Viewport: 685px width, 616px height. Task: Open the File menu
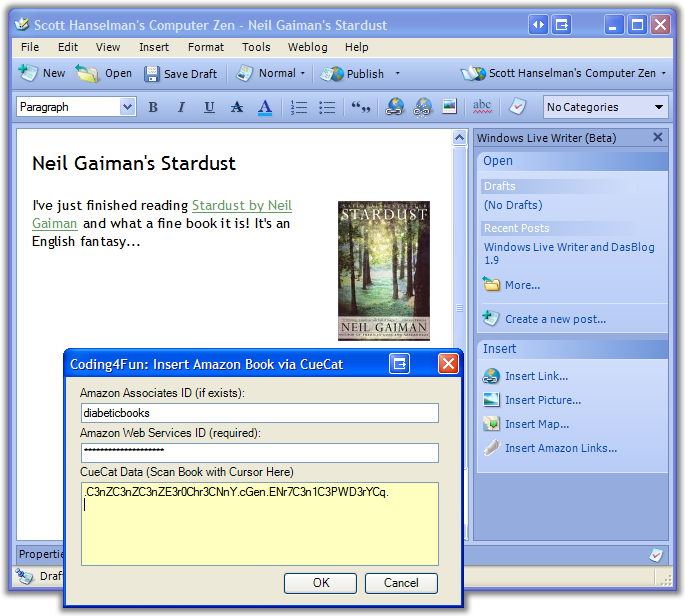click(x=30, y=47)
